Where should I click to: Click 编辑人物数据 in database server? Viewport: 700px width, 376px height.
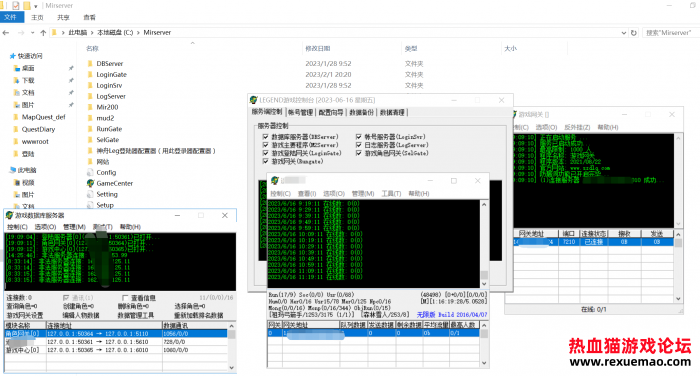click(x=81, y=315)
